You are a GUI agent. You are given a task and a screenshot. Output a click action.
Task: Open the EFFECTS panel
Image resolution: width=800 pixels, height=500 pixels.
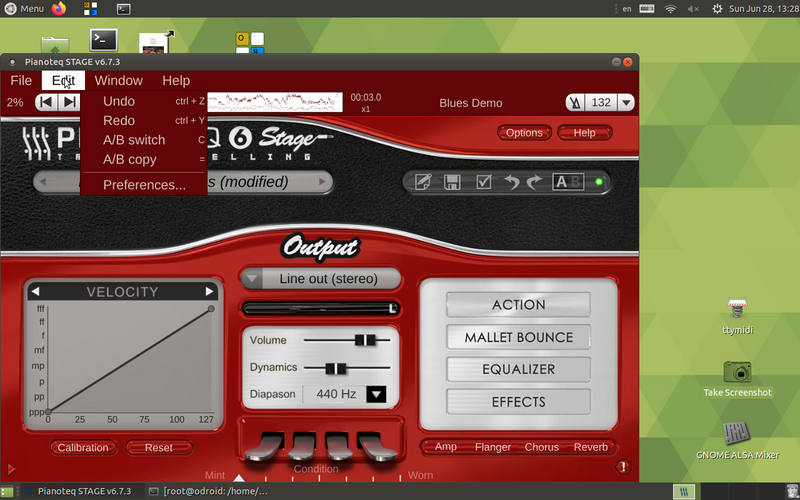(x=518, y=402)
